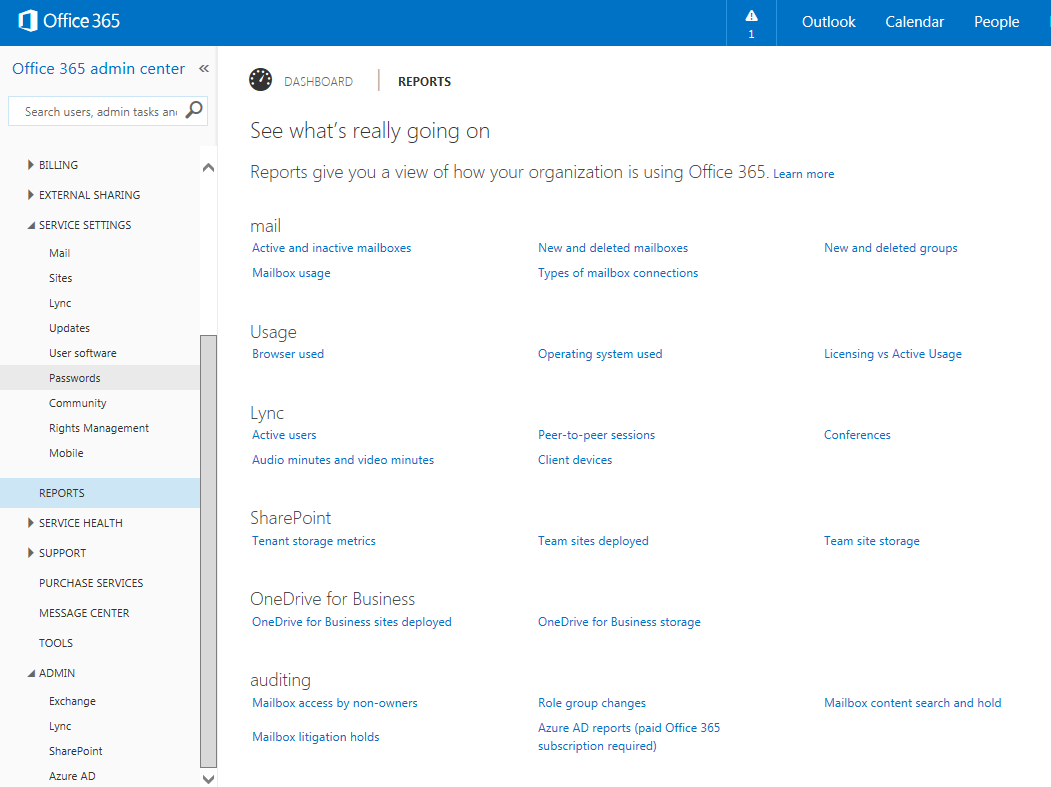Open Tenant storage metrics report
1051x787 pixels.
click(x=313, y=541)
